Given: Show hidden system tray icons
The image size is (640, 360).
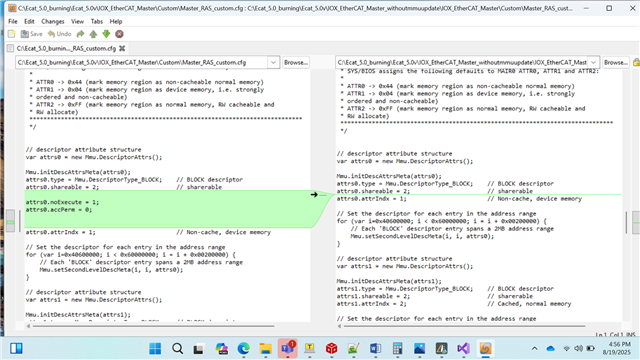Looking at the screenshot, I should pos(534,349).
